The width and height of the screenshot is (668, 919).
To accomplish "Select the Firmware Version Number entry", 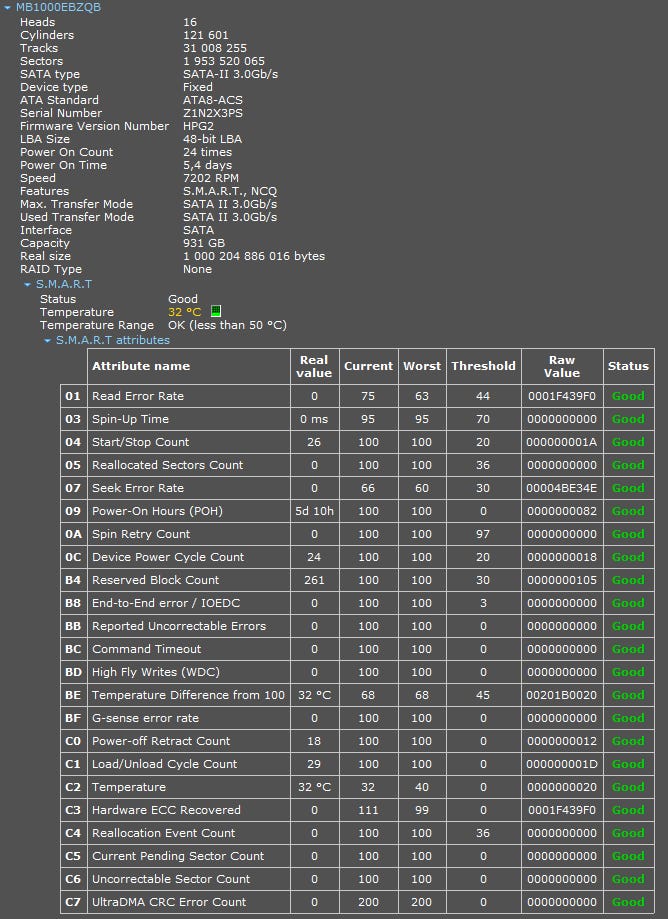I will click(x=94, y=126).
